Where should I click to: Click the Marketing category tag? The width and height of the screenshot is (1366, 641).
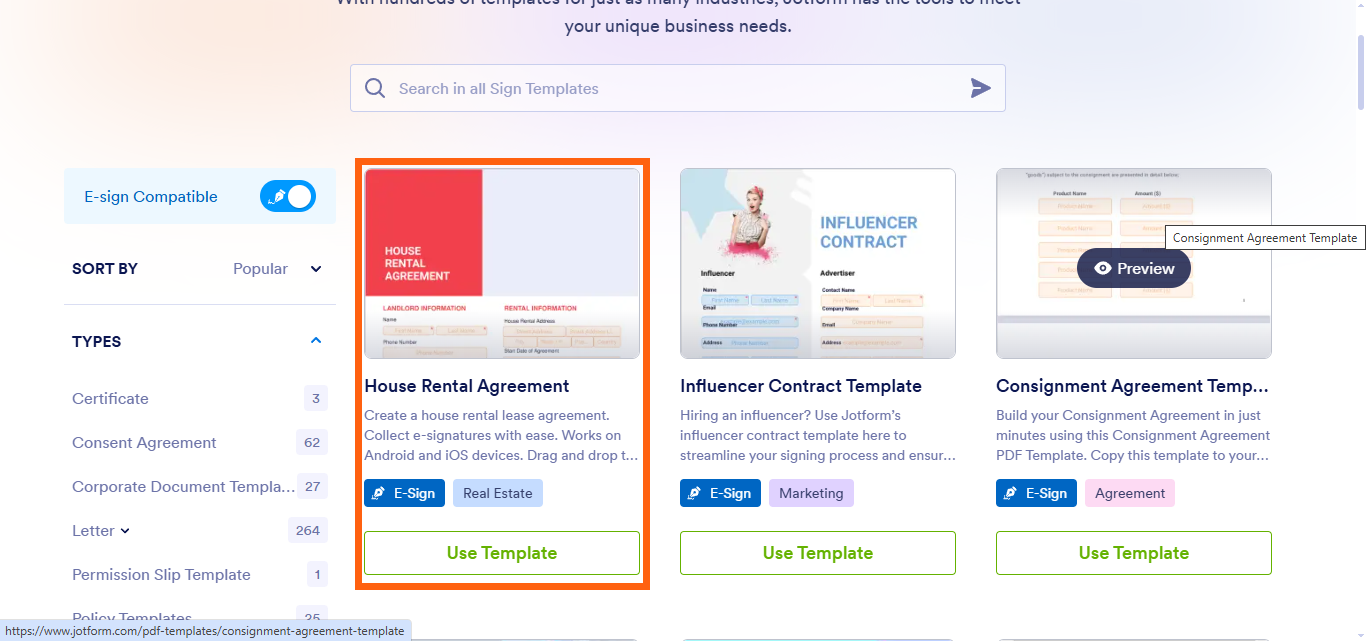coord(811,493)
